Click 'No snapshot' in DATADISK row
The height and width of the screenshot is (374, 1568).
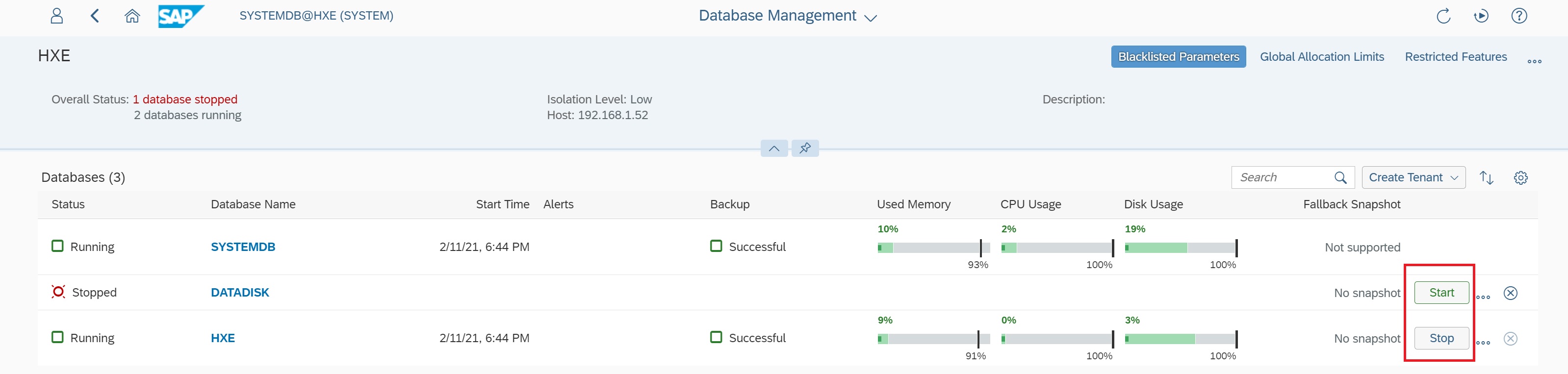pyautogui.click(x=1367, y=293)
